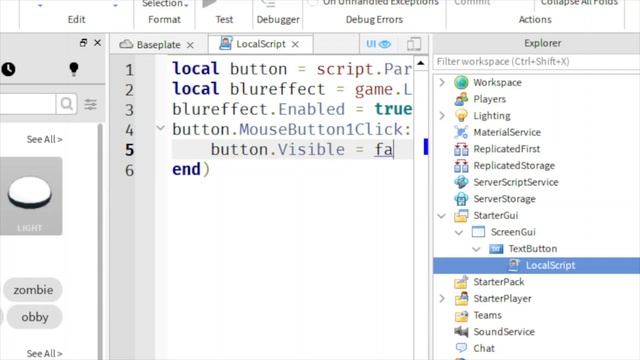Screen dimensions: 640x360
Task: Collapse the TextButton tree node
Action: click(x=476, y=249)
